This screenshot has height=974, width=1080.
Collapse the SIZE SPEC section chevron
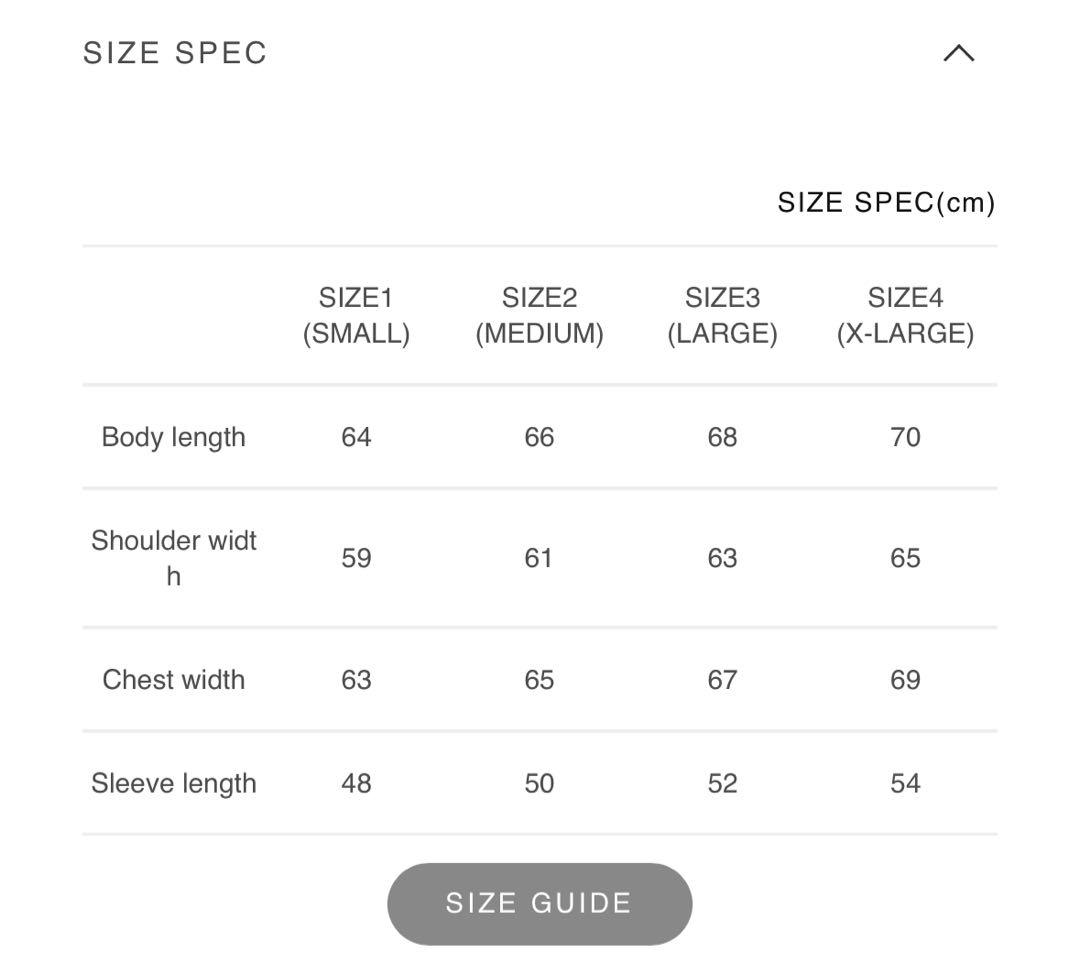coord(958,53)
